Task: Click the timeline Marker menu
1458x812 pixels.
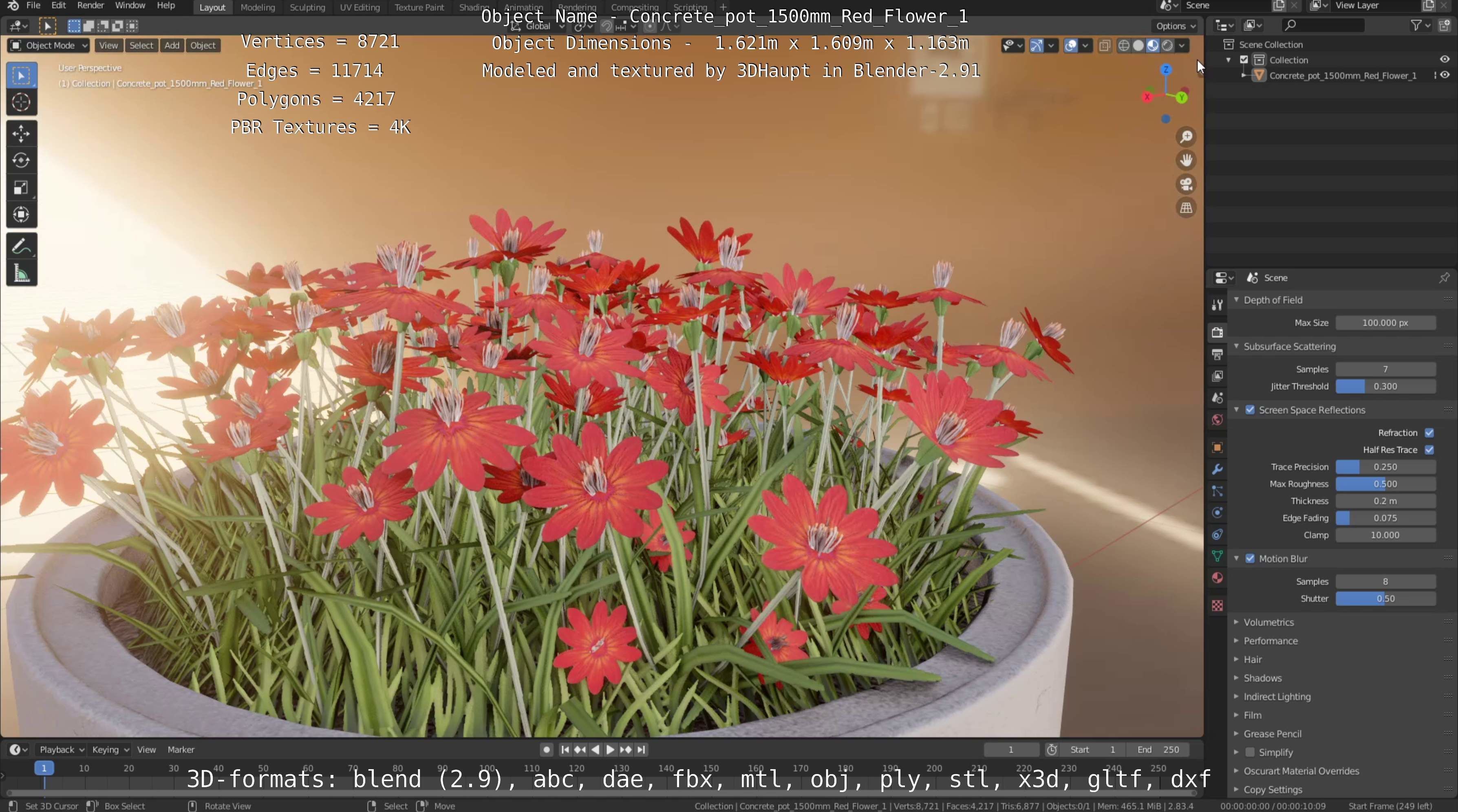Action: [x=181, y=749]
